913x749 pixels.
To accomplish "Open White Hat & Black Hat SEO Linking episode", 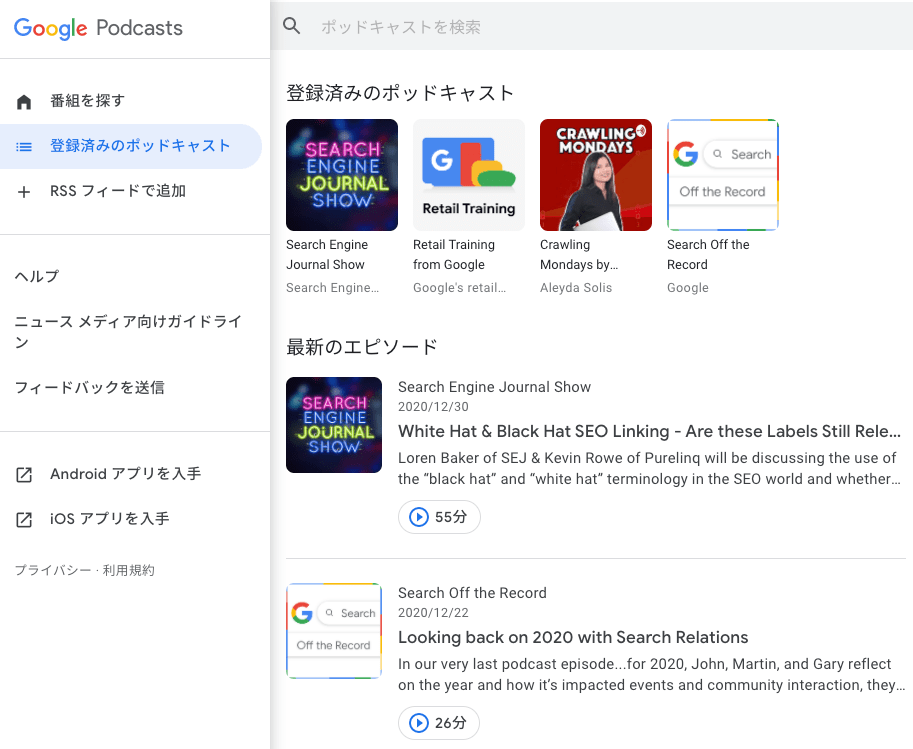I will click(x=649, y=431).
